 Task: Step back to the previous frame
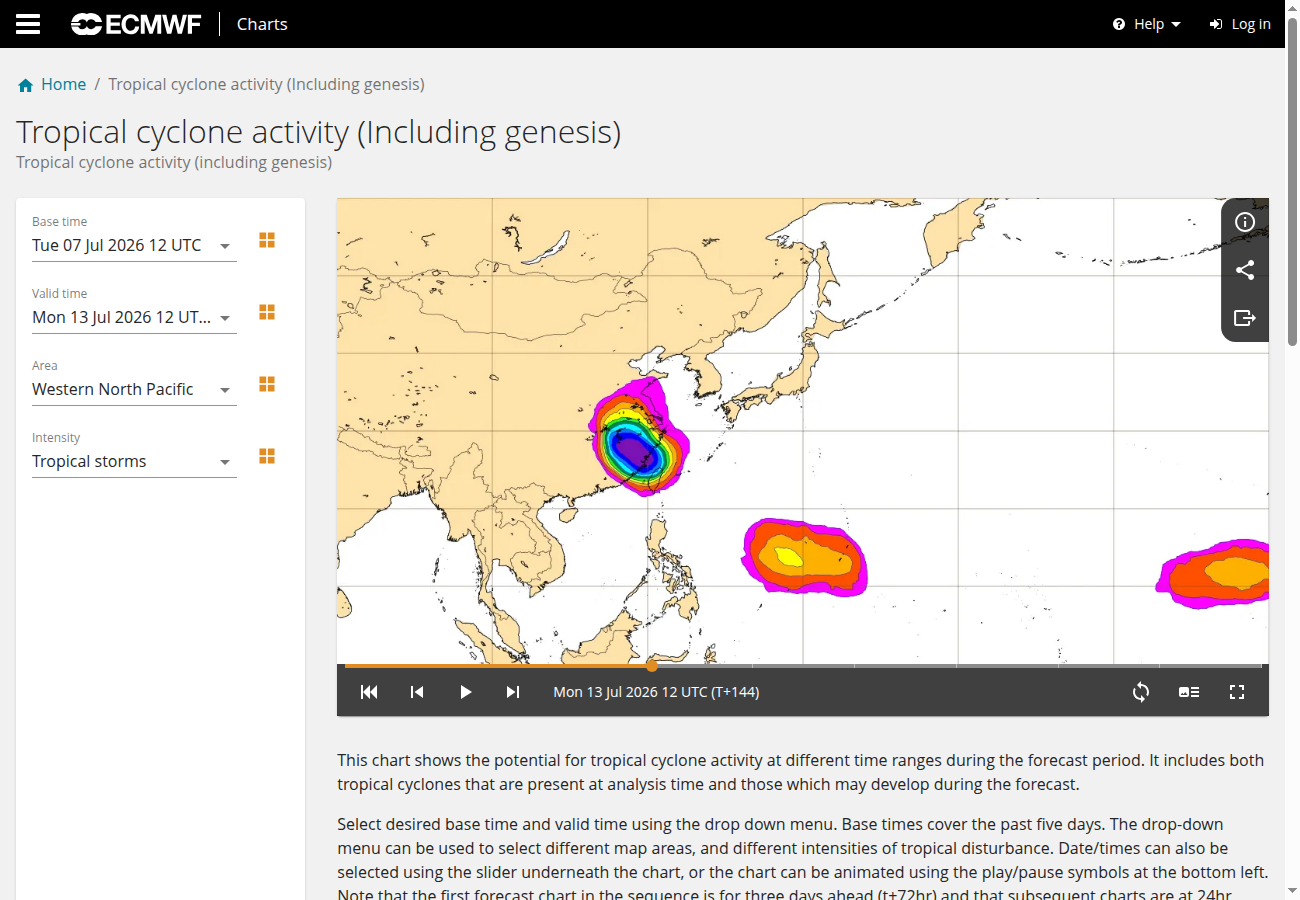(417, 692)
